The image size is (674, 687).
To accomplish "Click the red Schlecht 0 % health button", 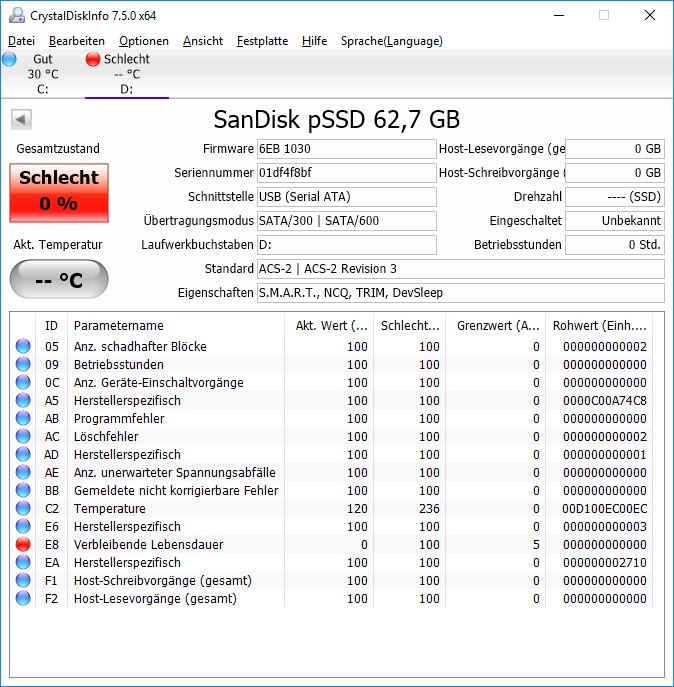I will [59, 192].
